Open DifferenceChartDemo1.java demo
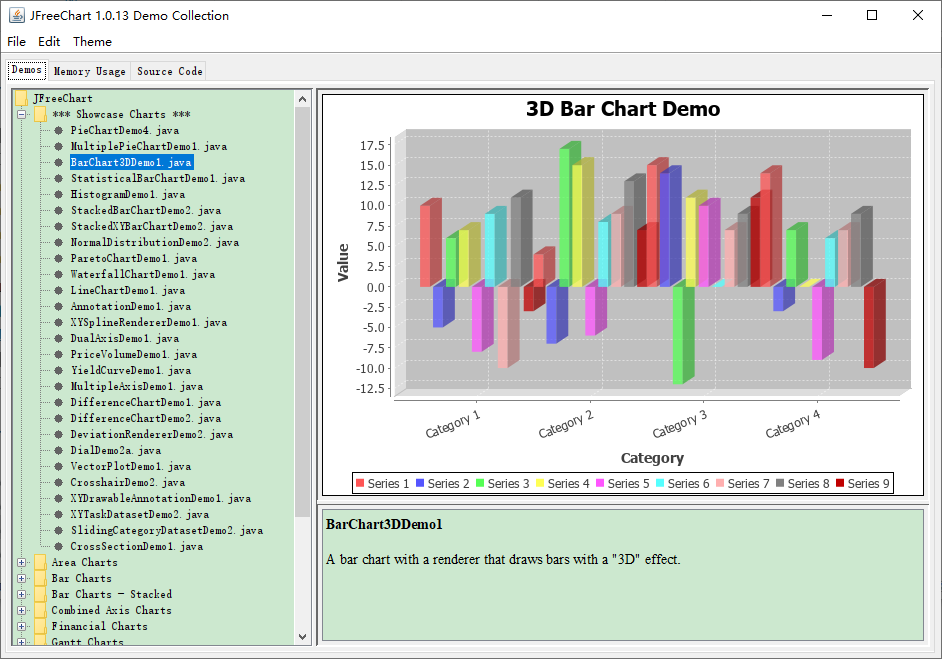942x659 pixels. click(145, 402)
